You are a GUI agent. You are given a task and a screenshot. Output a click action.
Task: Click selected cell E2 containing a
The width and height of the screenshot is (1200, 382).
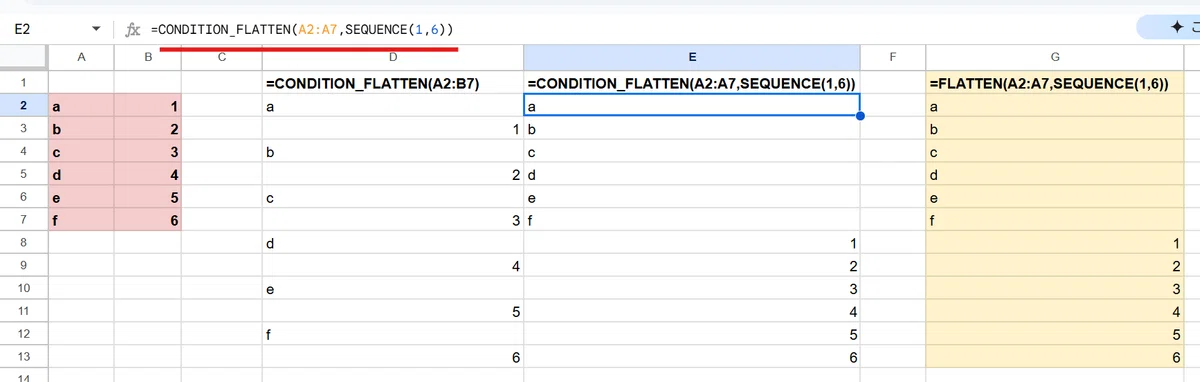[691, 106]
